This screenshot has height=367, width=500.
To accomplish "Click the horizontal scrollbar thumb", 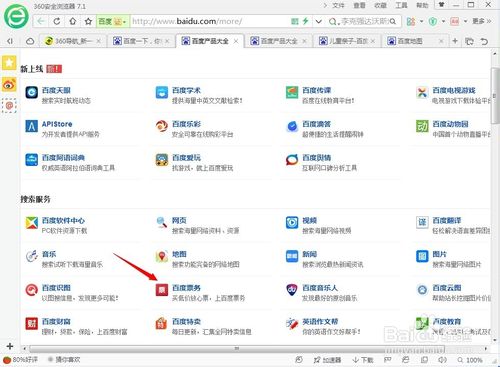I will pyautogui.click(x=237, y=349).
